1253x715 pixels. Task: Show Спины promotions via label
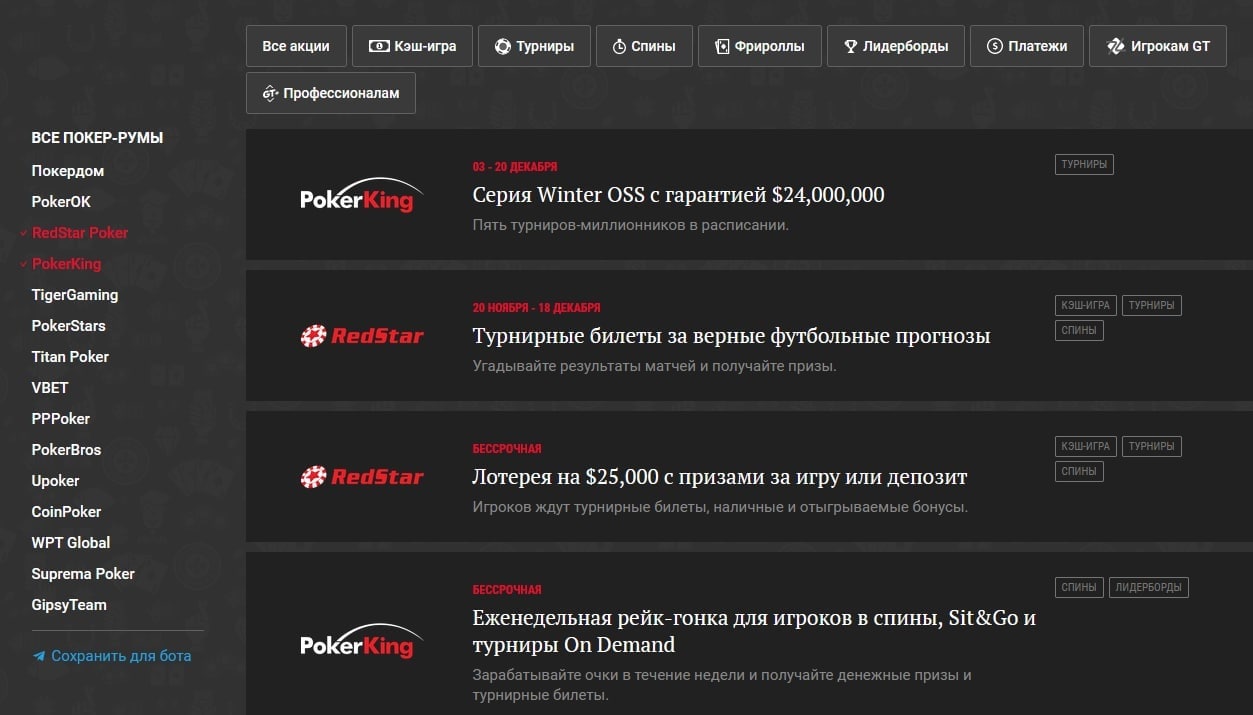pos(653,46)
